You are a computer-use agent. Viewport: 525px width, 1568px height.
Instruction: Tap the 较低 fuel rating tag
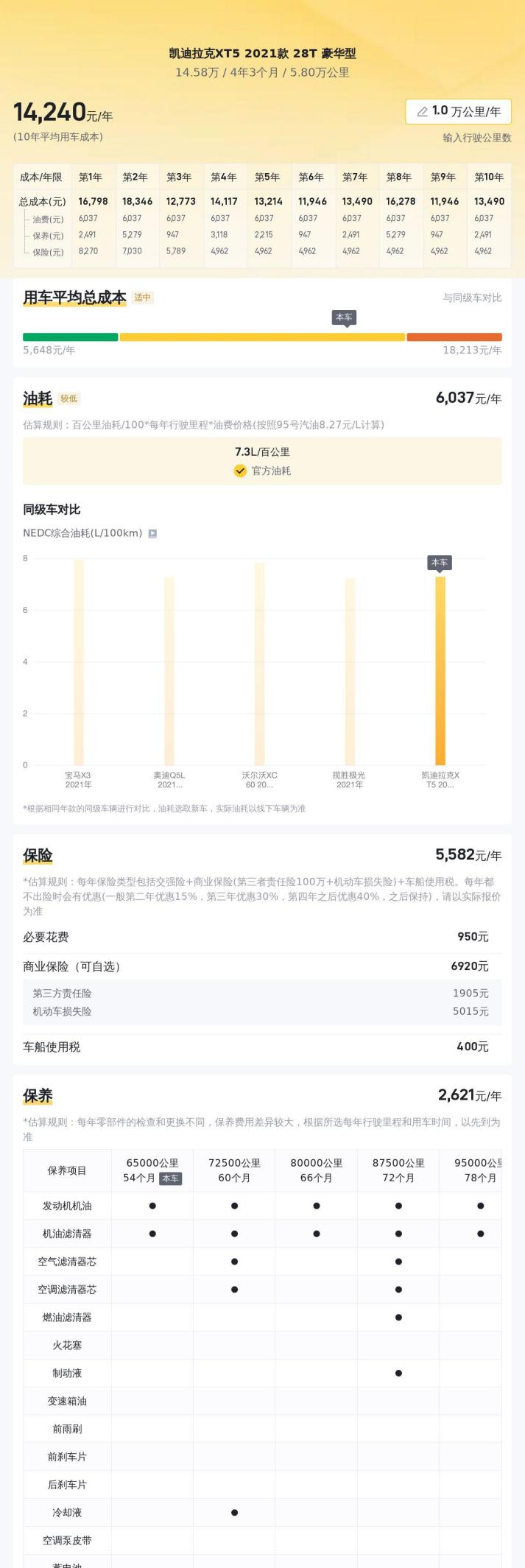[x=69, y=398]
